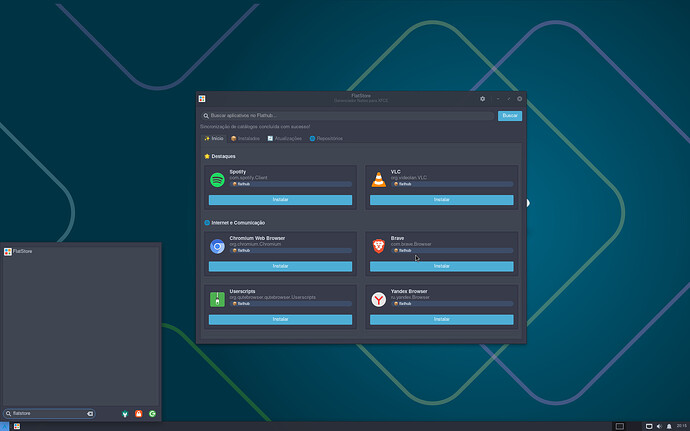This screenshot has width=690, height=431.
Task: Click the Destaques section heading
Action: [220, 156]
